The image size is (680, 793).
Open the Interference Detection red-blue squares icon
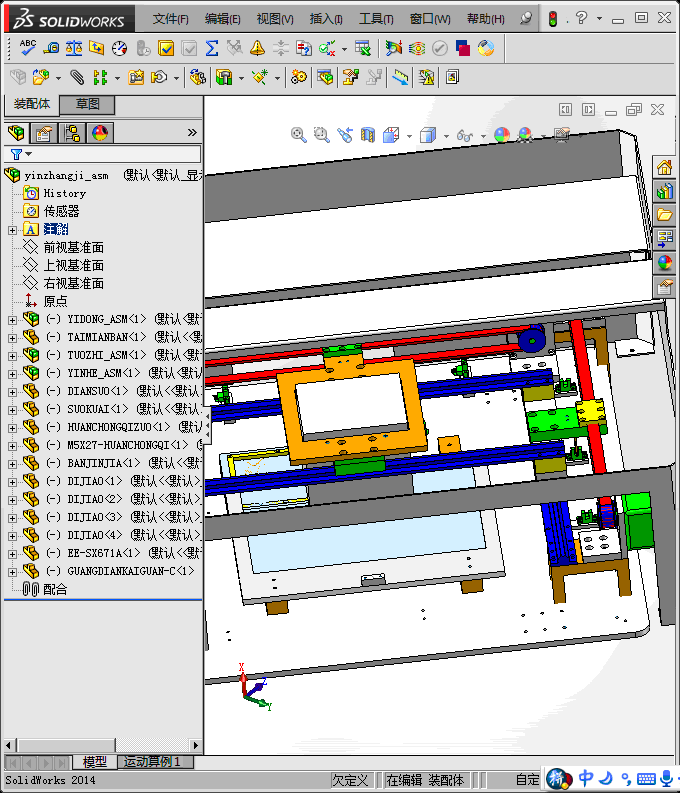coord(463,48)
